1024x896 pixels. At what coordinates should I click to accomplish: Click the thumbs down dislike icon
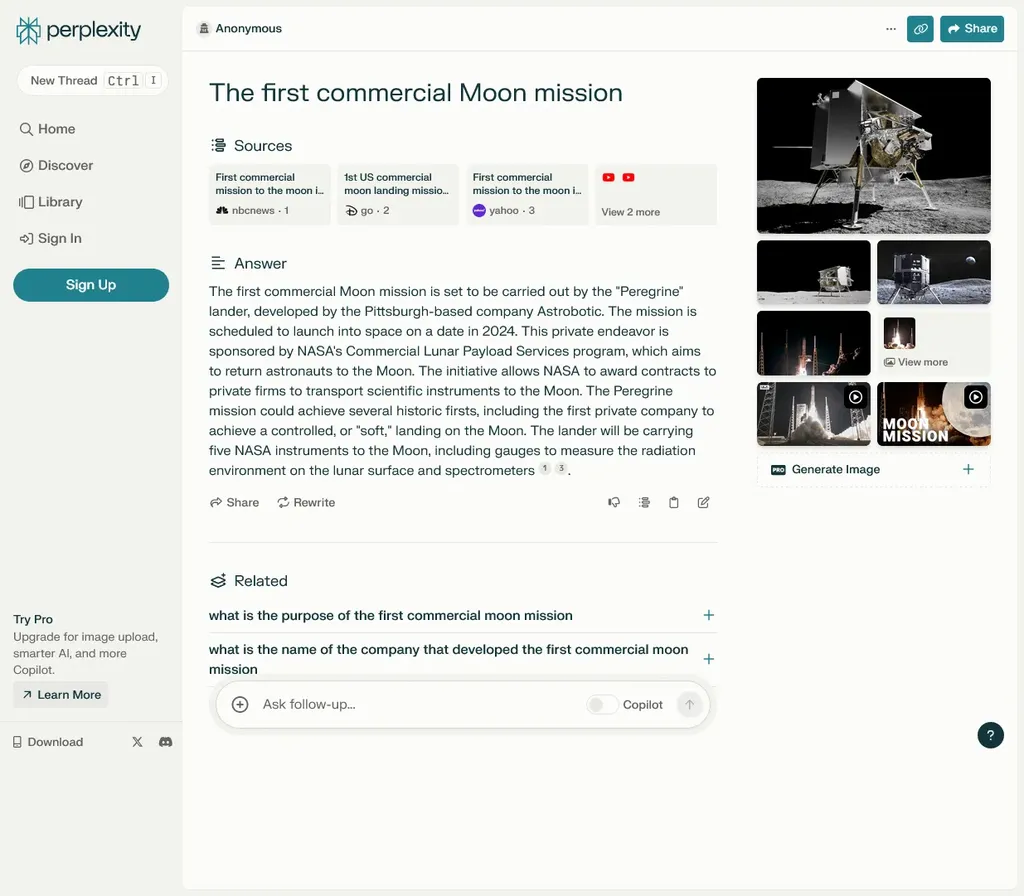click(x=614, y=502)
